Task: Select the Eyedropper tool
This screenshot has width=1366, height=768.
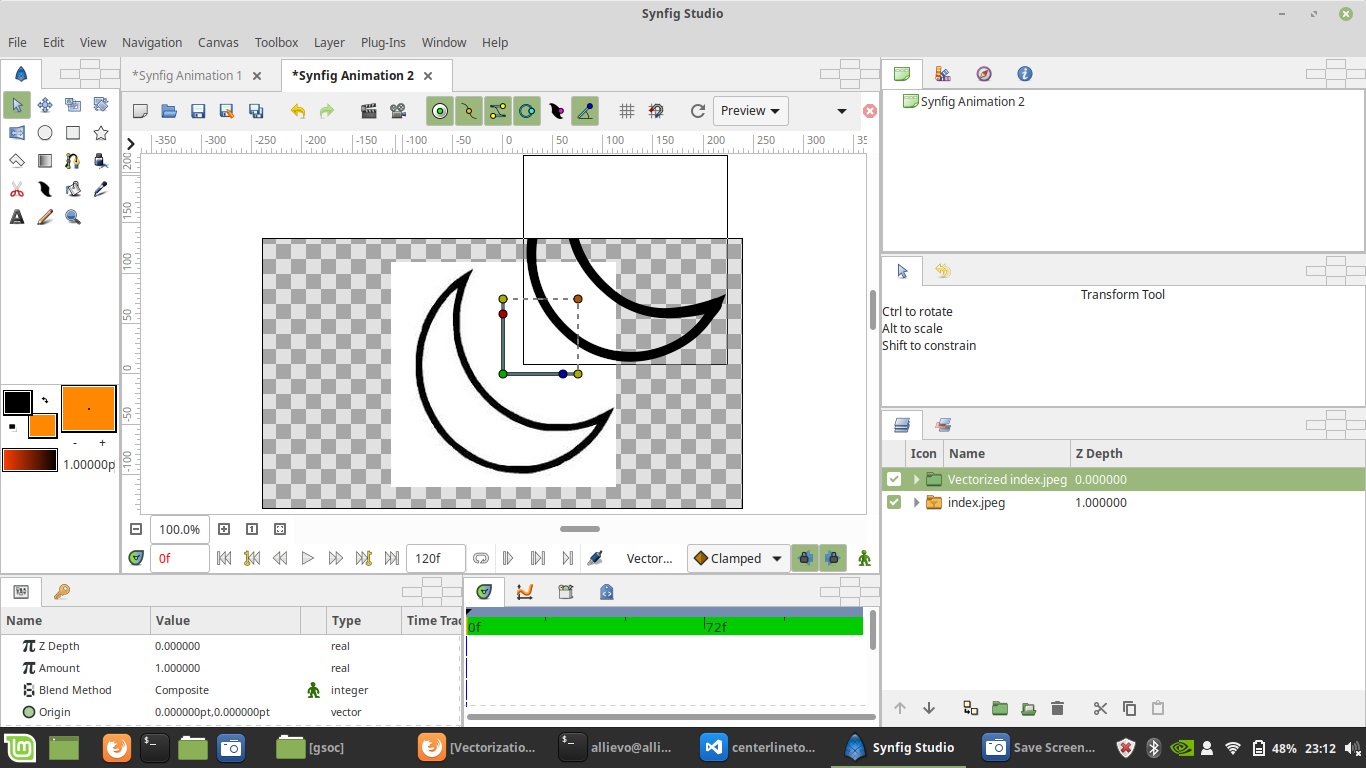Action: 100,188
